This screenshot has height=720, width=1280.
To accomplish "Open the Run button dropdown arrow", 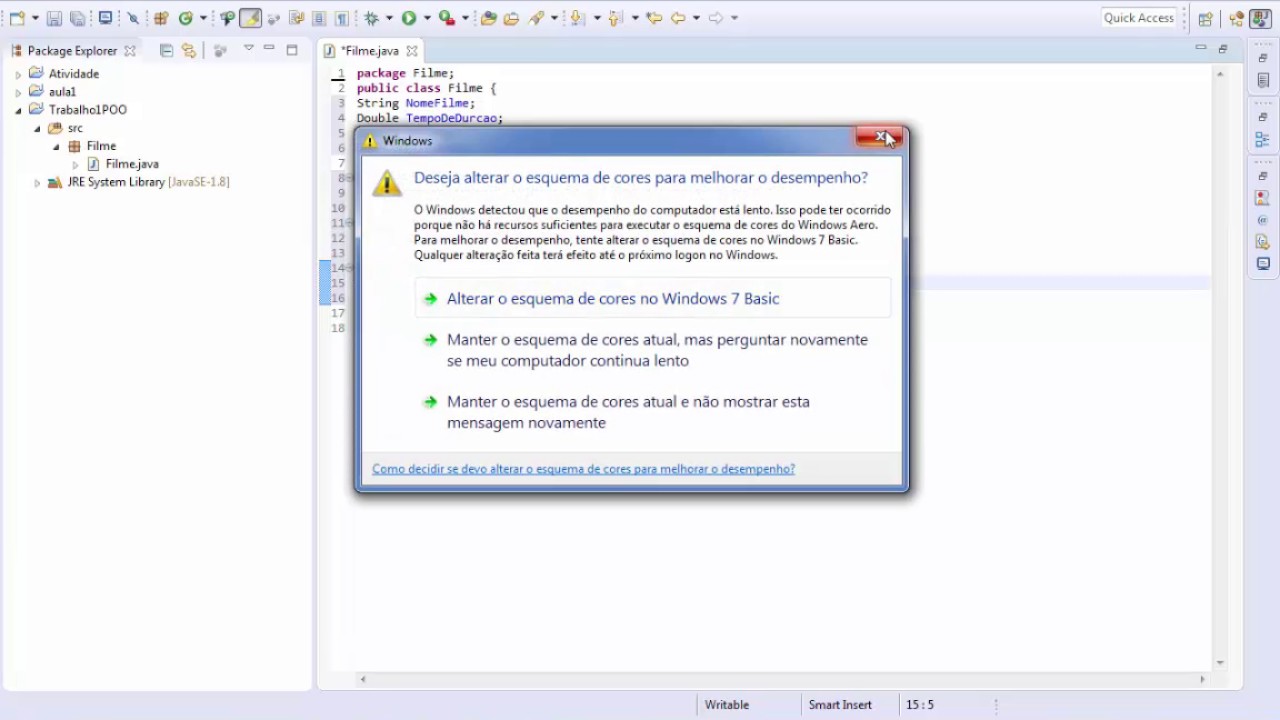I will click(x=427, y=18).
